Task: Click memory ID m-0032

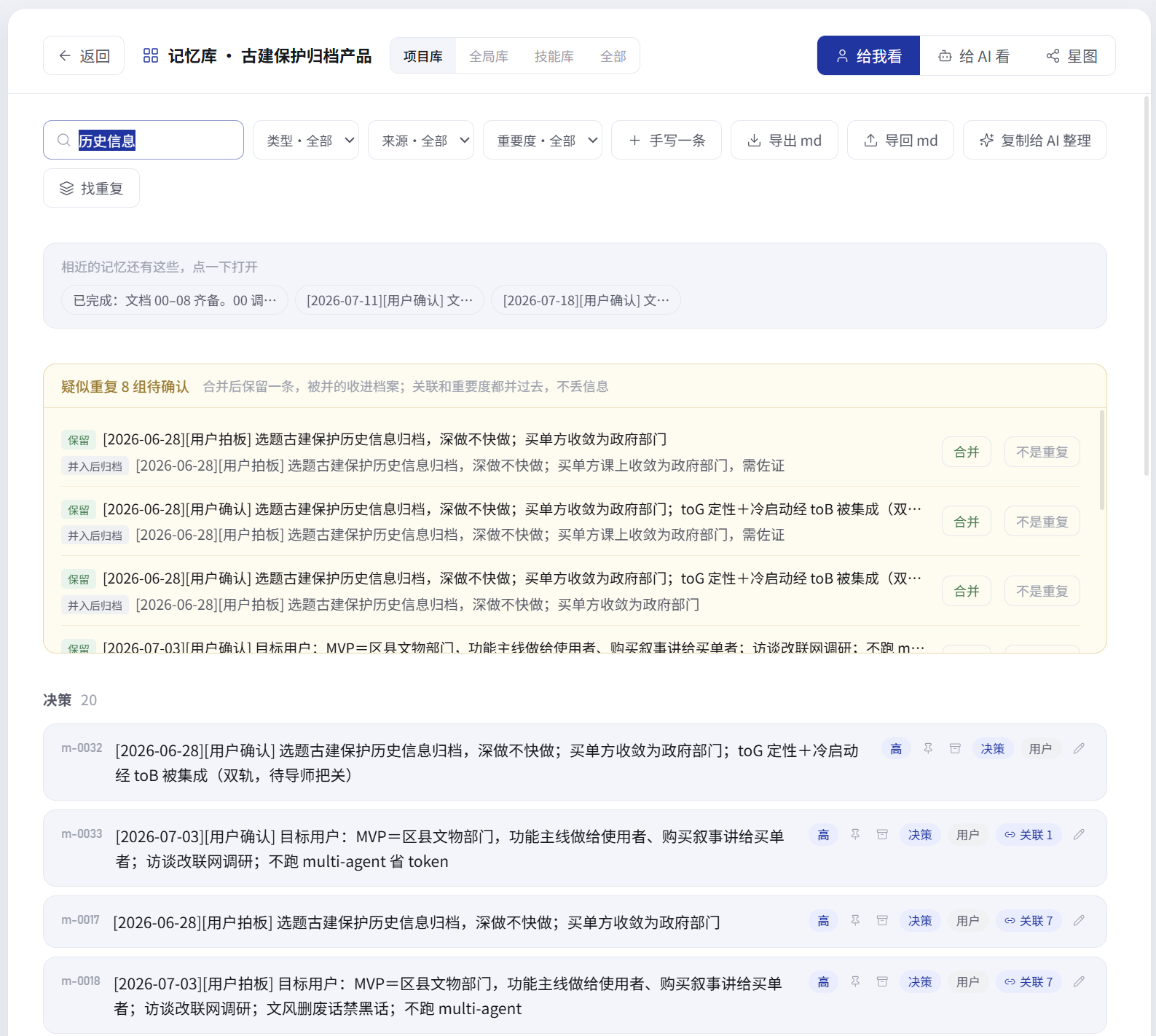Action: point(82,748)
